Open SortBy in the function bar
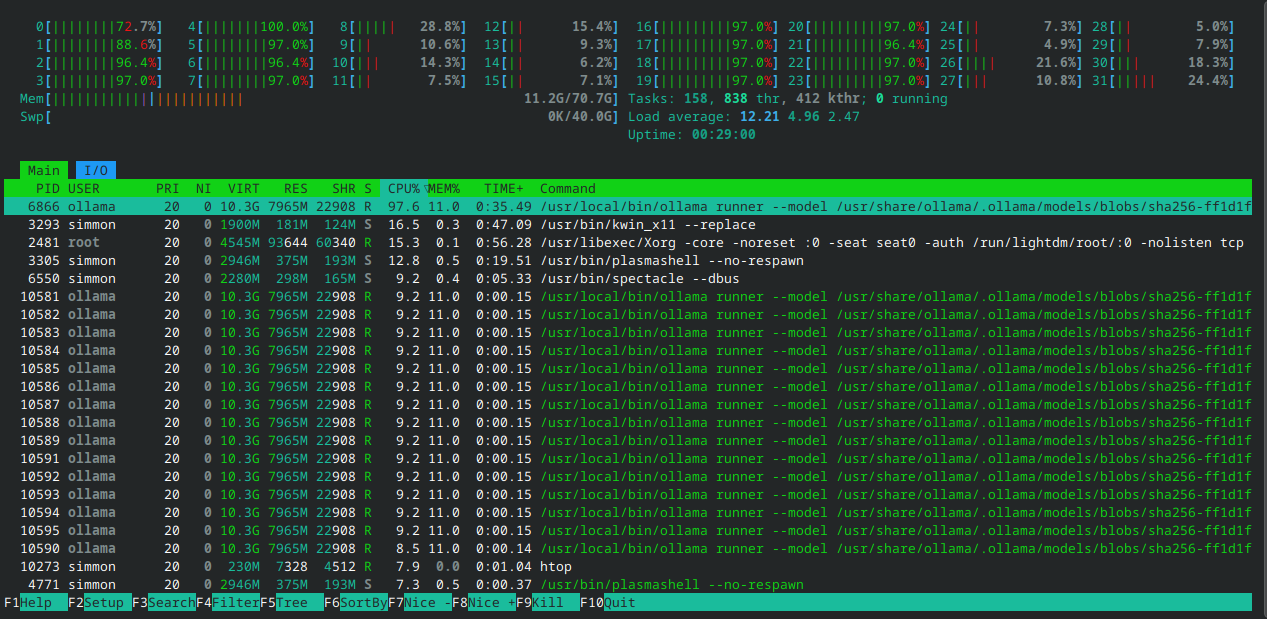This screenshot has width=1267, height=619. [x=356, y=603]
